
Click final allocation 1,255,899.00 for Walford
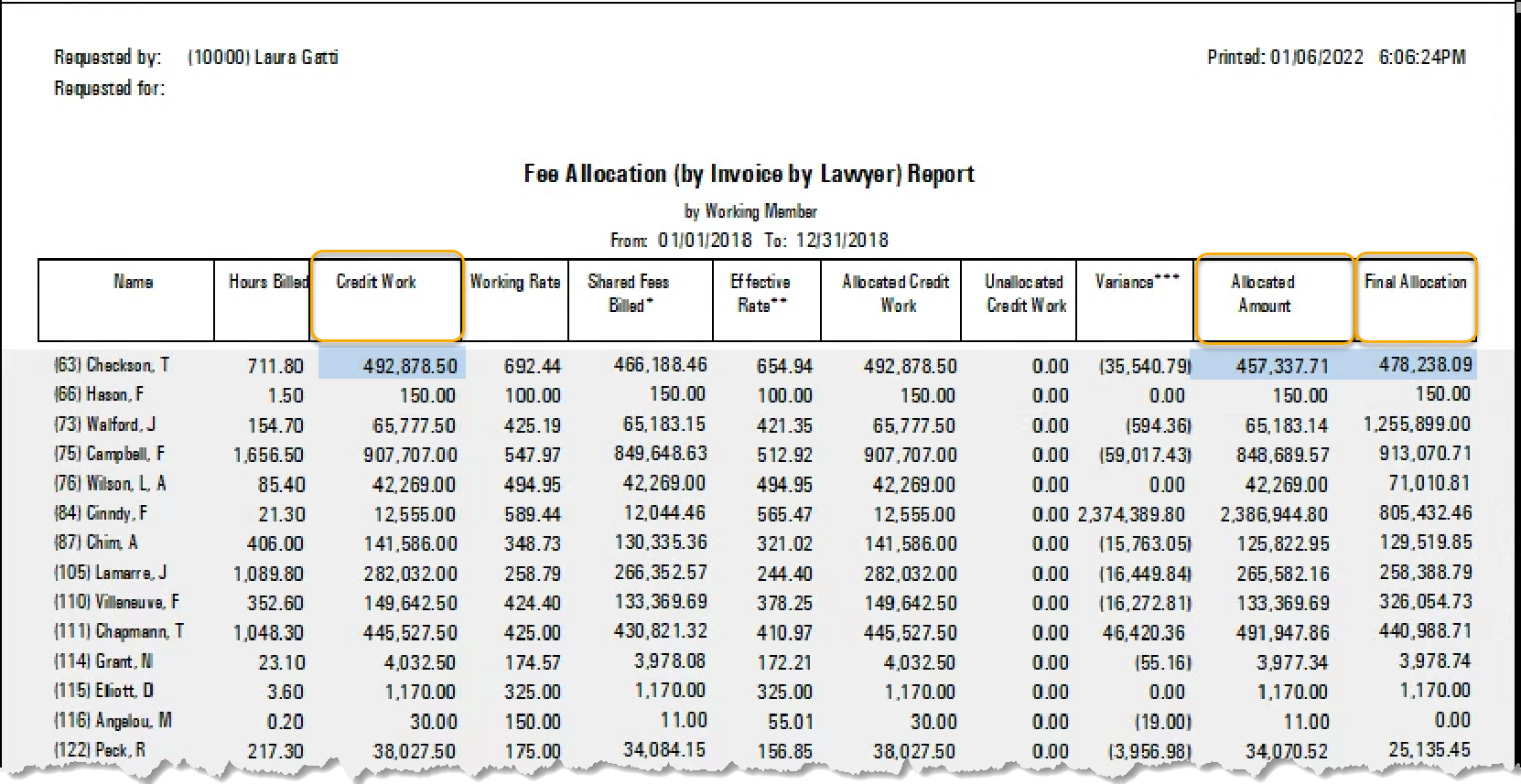pos(1417,424)
